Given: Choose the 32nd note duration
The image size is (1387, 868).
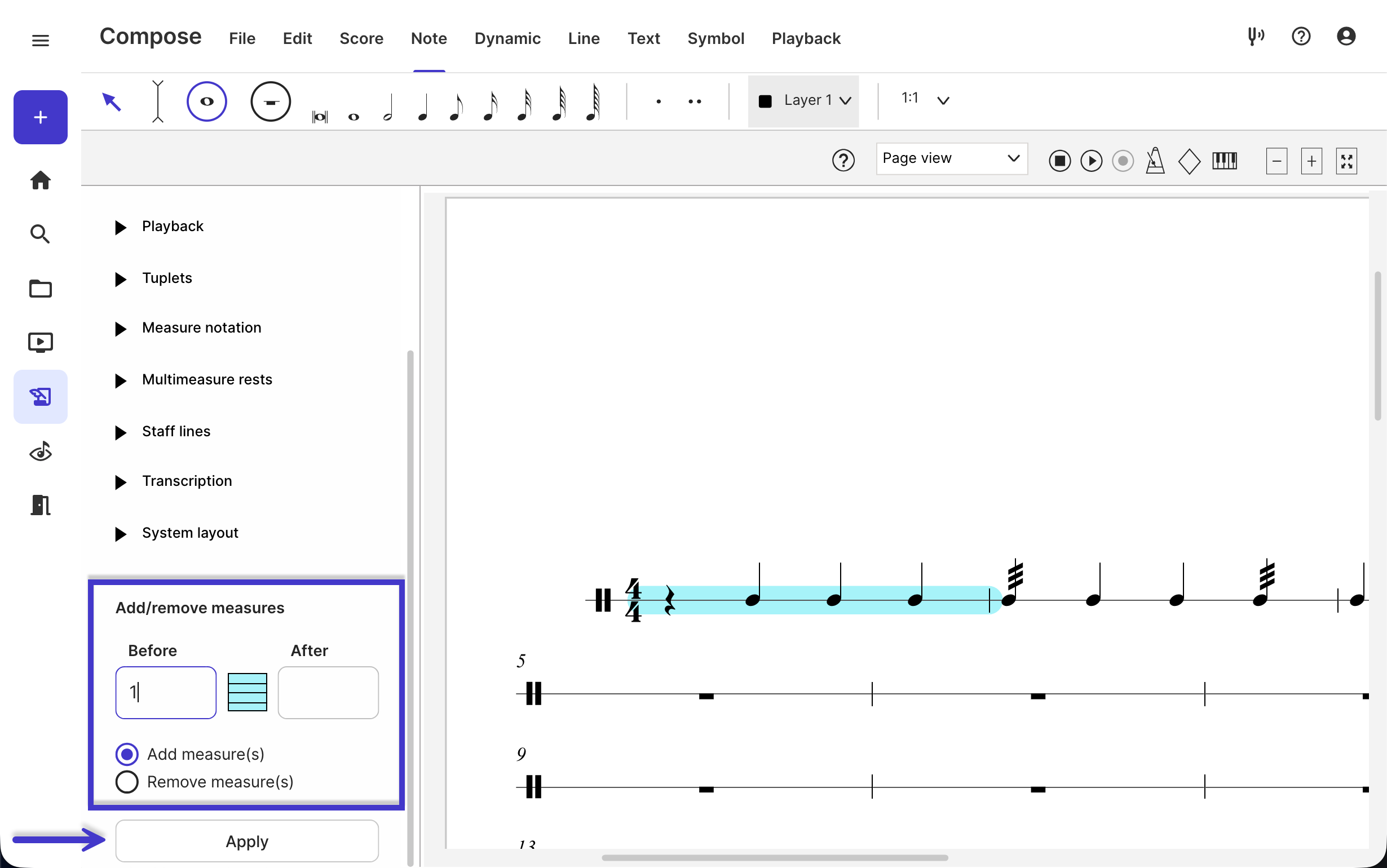Looking at the screenshot, I should (x=525, y=105).
